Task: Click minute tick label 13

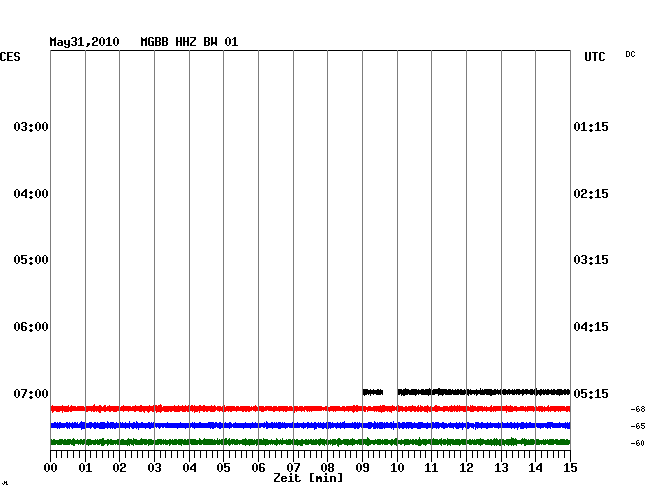Action: (501, 468)
